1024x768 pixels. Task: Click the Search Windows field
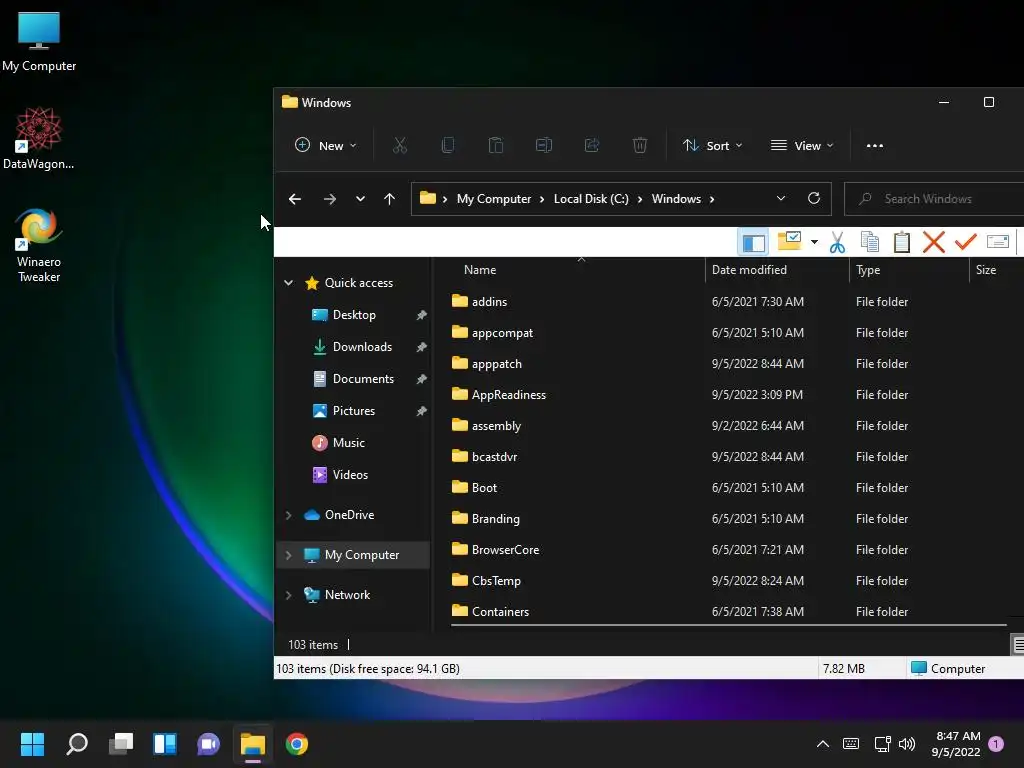934,199
